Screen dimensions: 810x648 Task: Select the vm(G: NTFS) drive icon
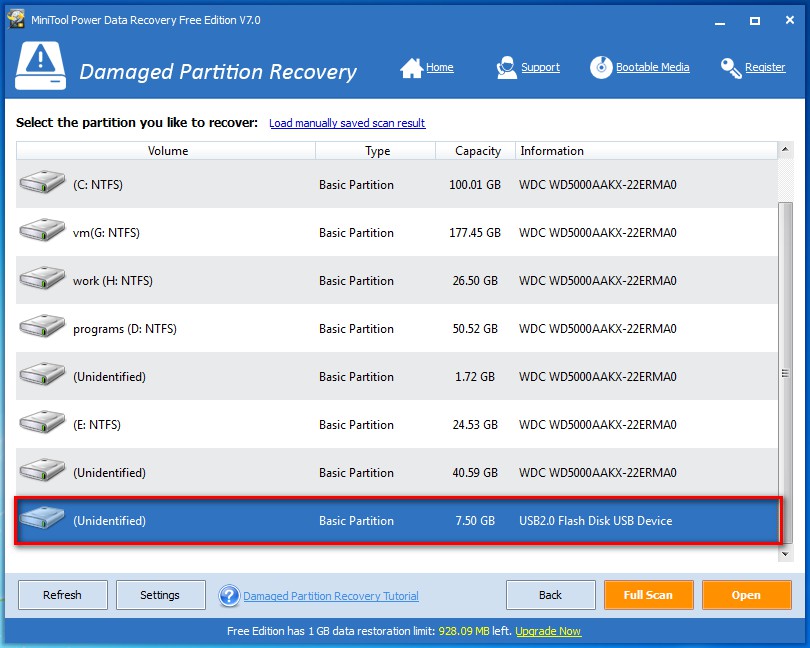(42, 233)
